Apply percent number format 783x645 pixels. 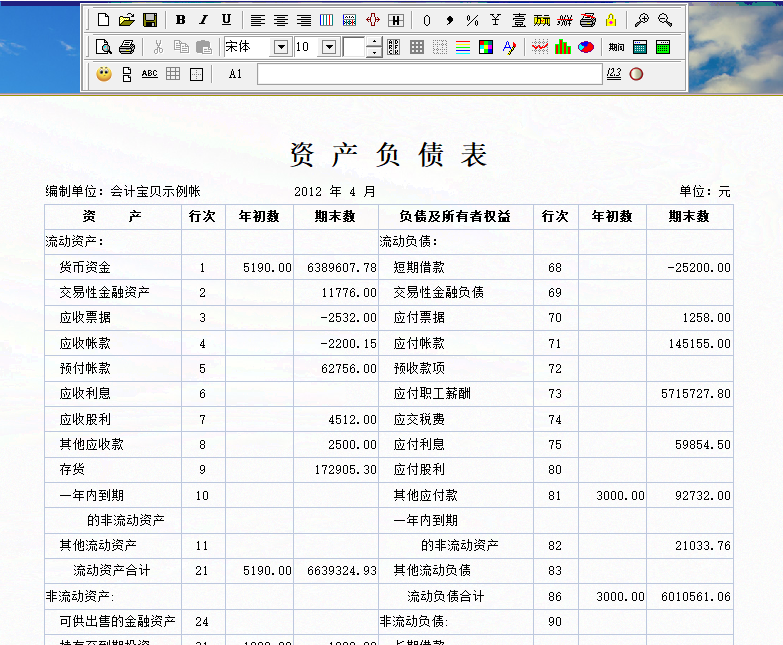click(472, 20)
